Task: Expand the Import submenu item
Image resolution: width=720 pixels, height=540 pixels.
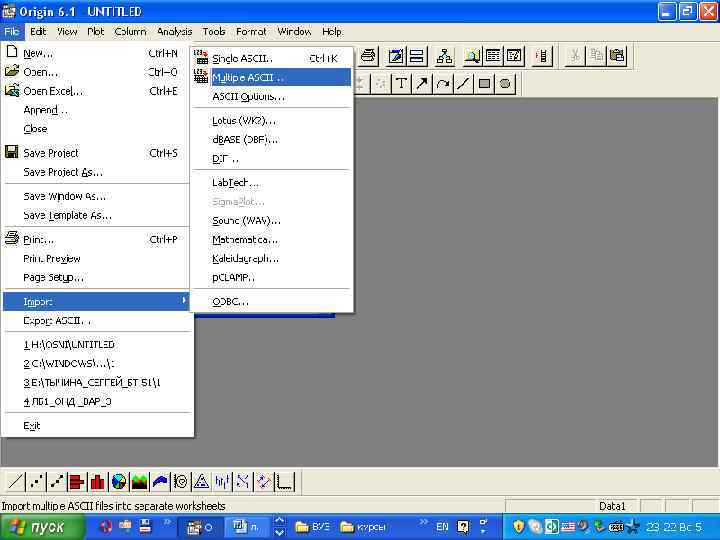Action: (96, 302)
